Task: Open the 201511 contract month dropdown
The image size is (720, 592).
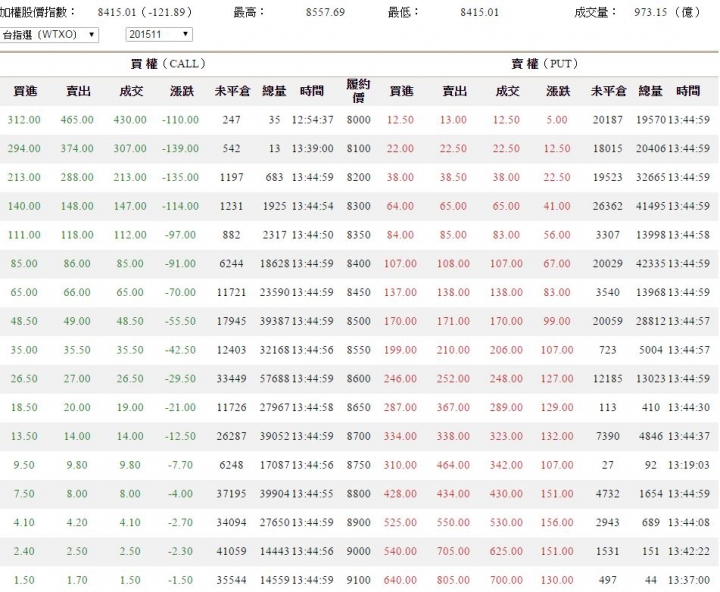Action: click(x=159, y=34)
